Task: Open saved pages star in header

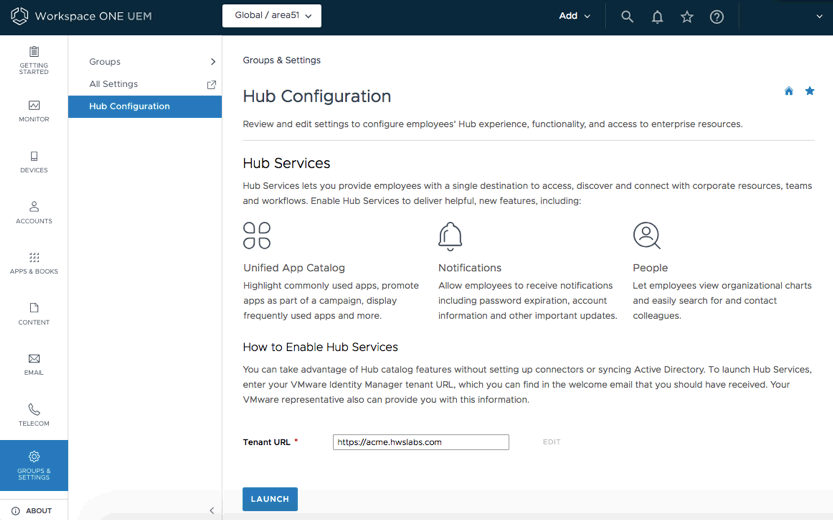Action: 687,17
